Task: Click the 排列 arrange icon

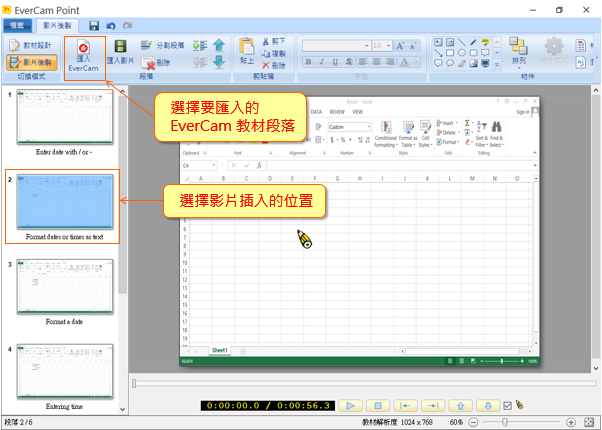Action: tap(518, 52)
